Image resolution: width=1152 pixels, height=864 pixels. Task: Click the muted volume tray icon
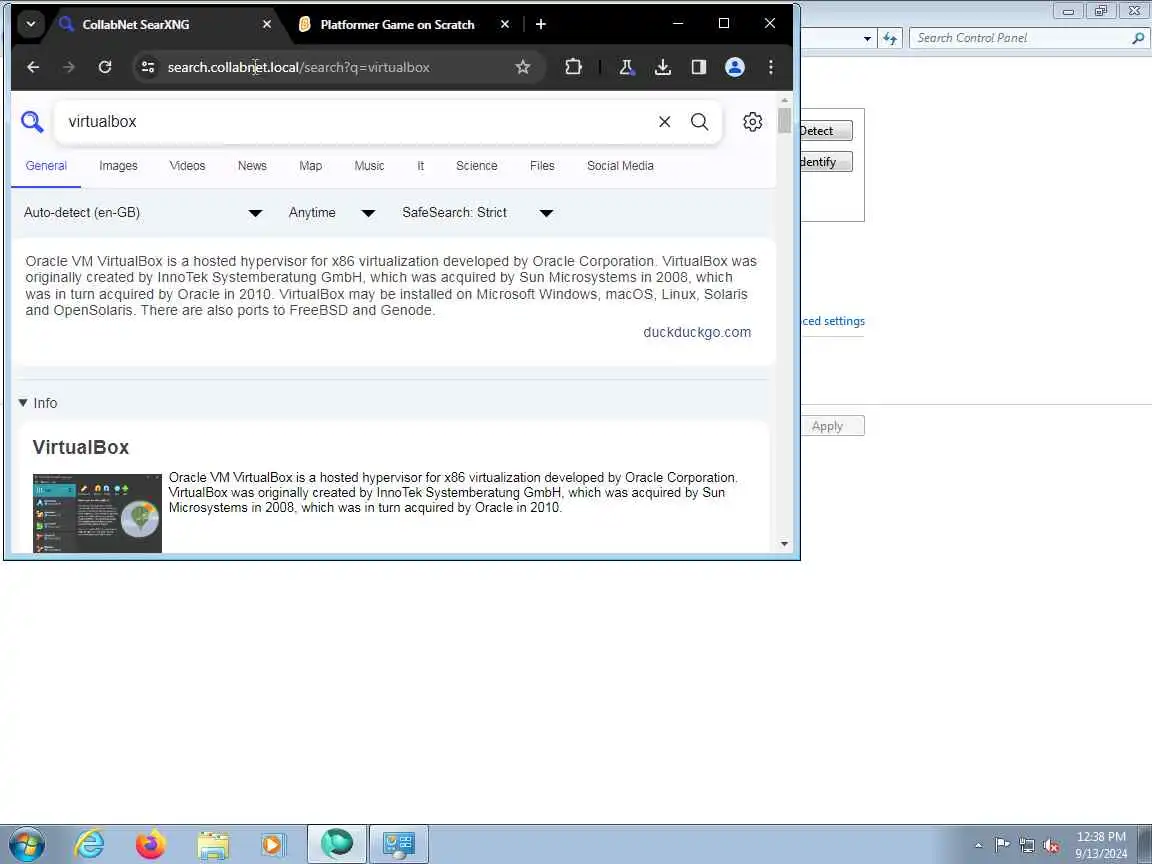click(1051, 845)
